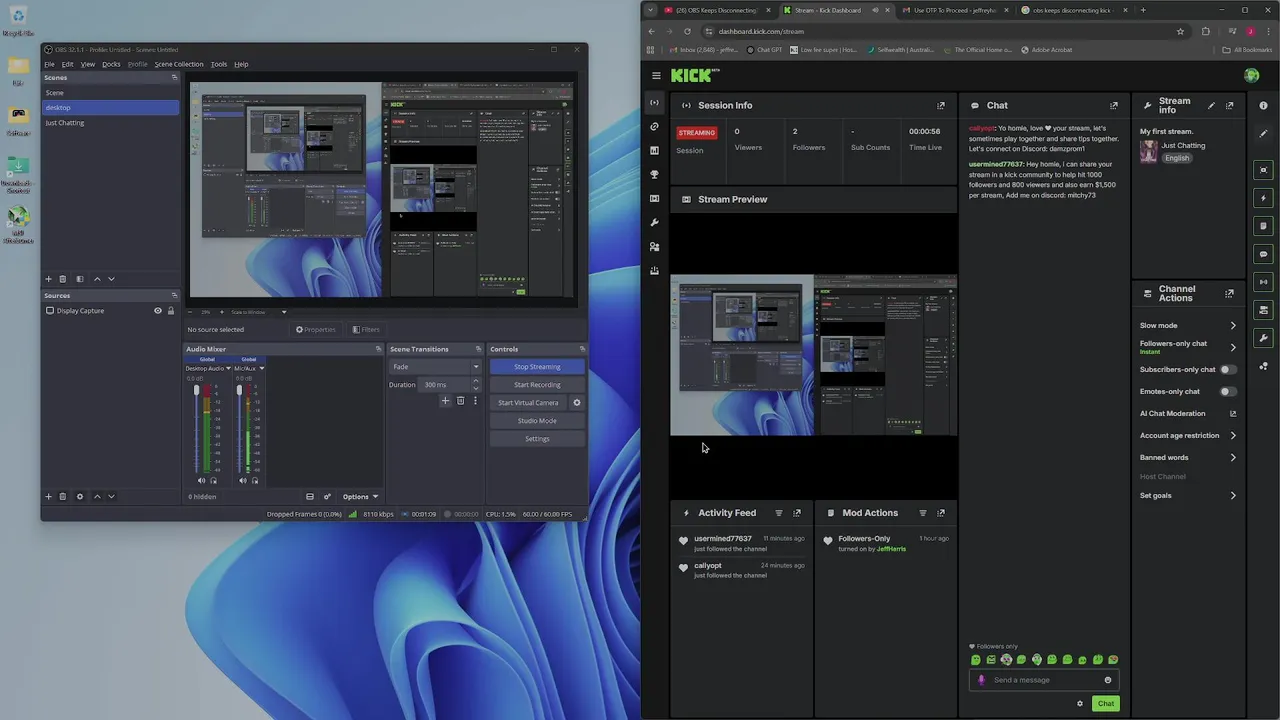
Task: Open OBS Settings from Controls
Action: click(x=537, y=439)
